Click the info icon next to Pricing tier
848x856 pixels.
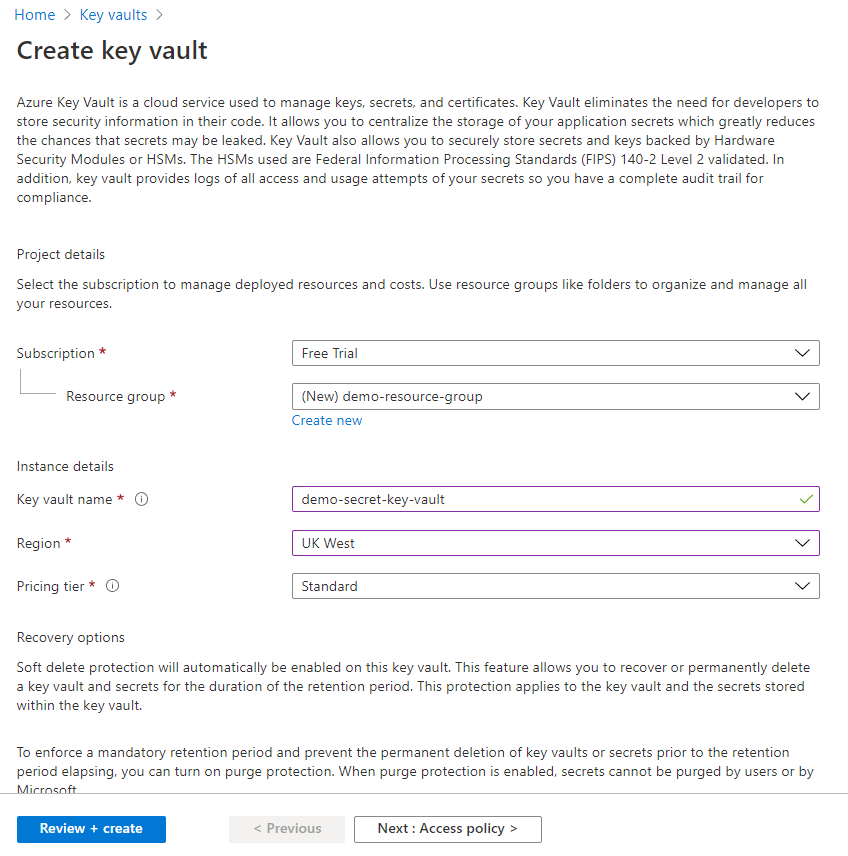tap(111, 586)
